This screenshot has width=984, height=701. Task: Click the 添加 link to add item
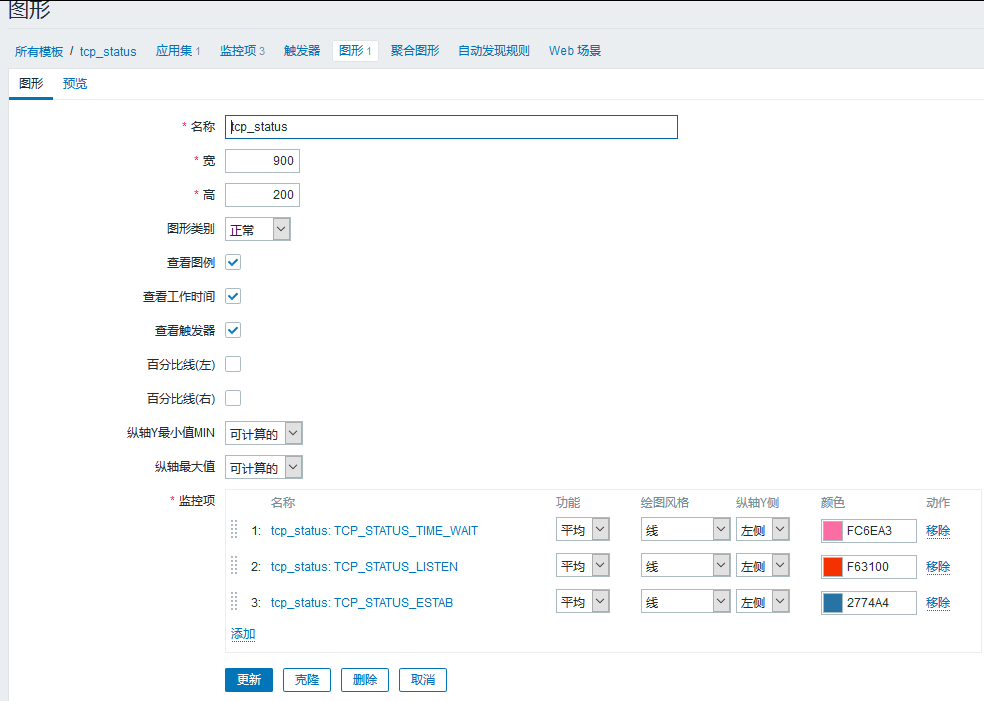coord(243,634)
